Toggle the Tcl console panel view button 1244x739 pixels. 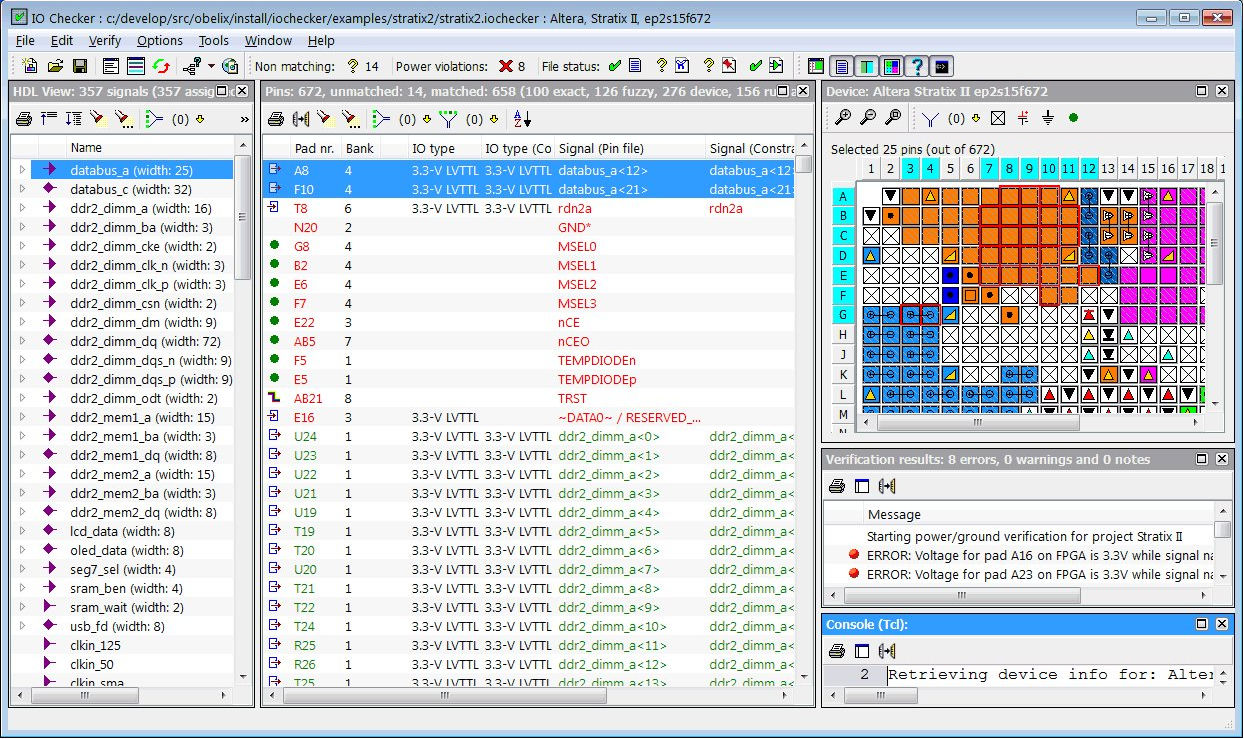click(941, 66)
